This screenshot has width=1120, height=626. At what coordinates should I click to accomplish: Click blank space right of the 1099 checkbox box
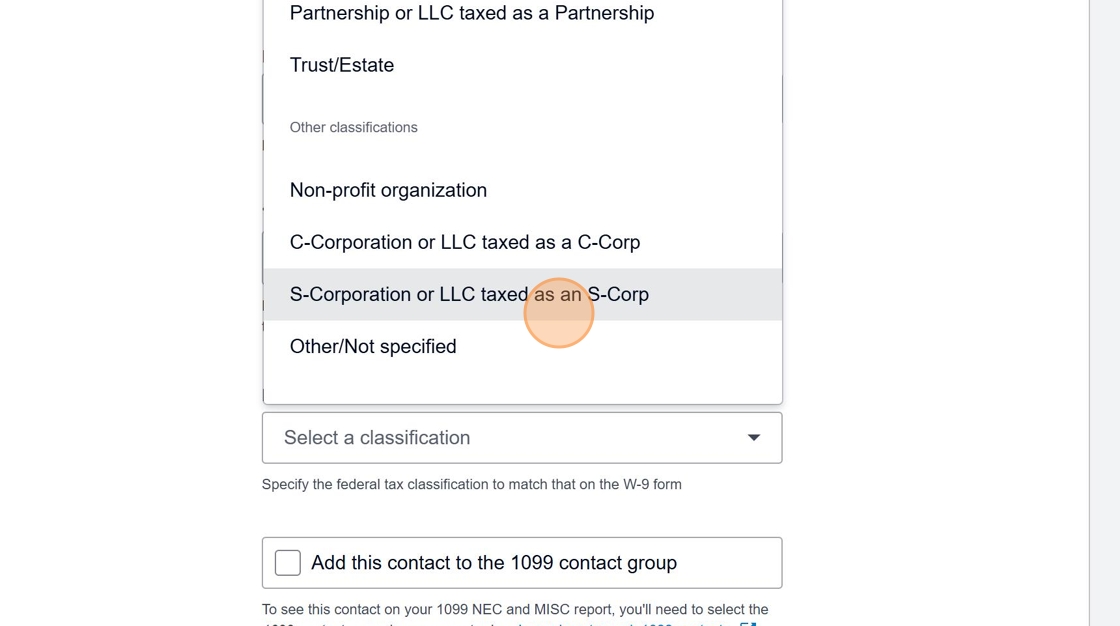tap(730, 563)
